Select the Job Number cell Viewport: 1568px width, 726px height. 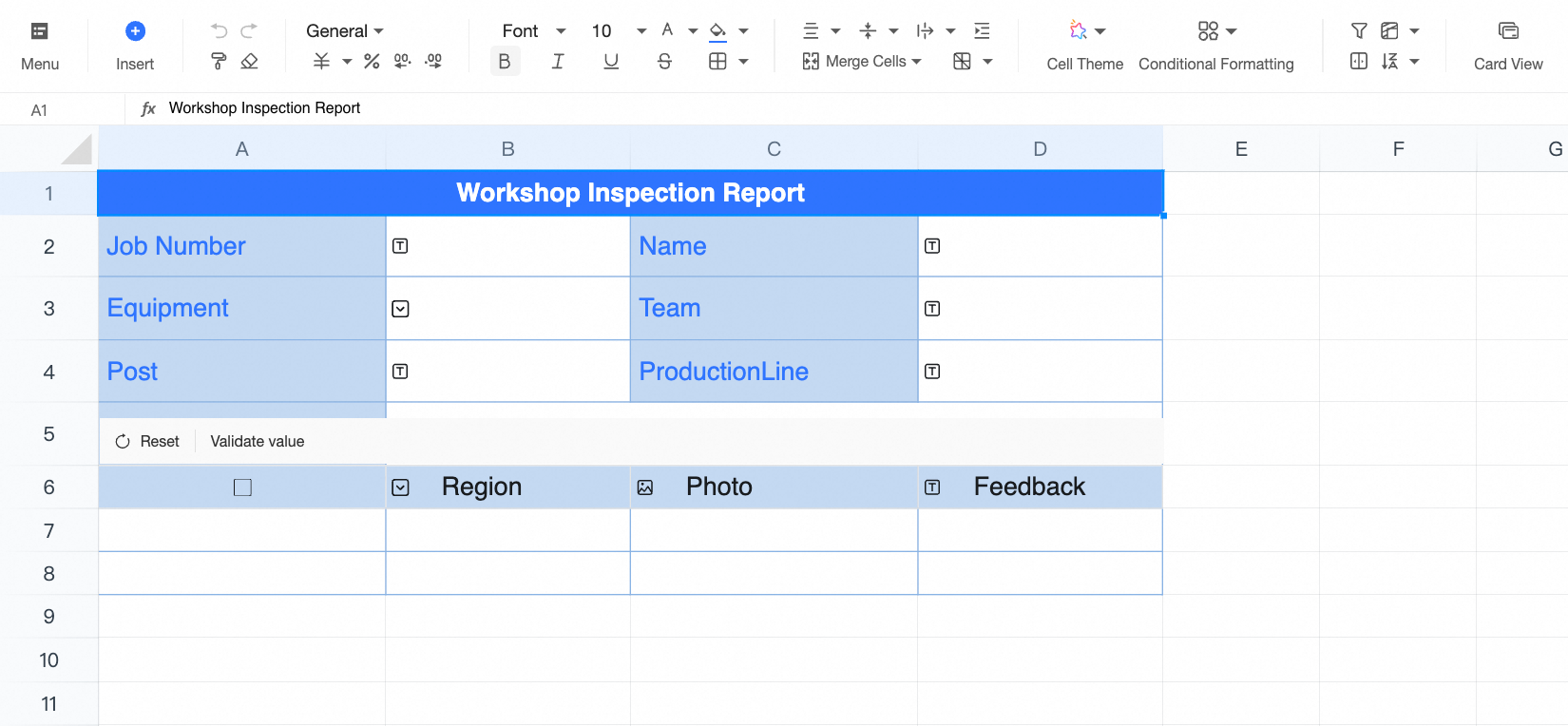tap(241, 246)
